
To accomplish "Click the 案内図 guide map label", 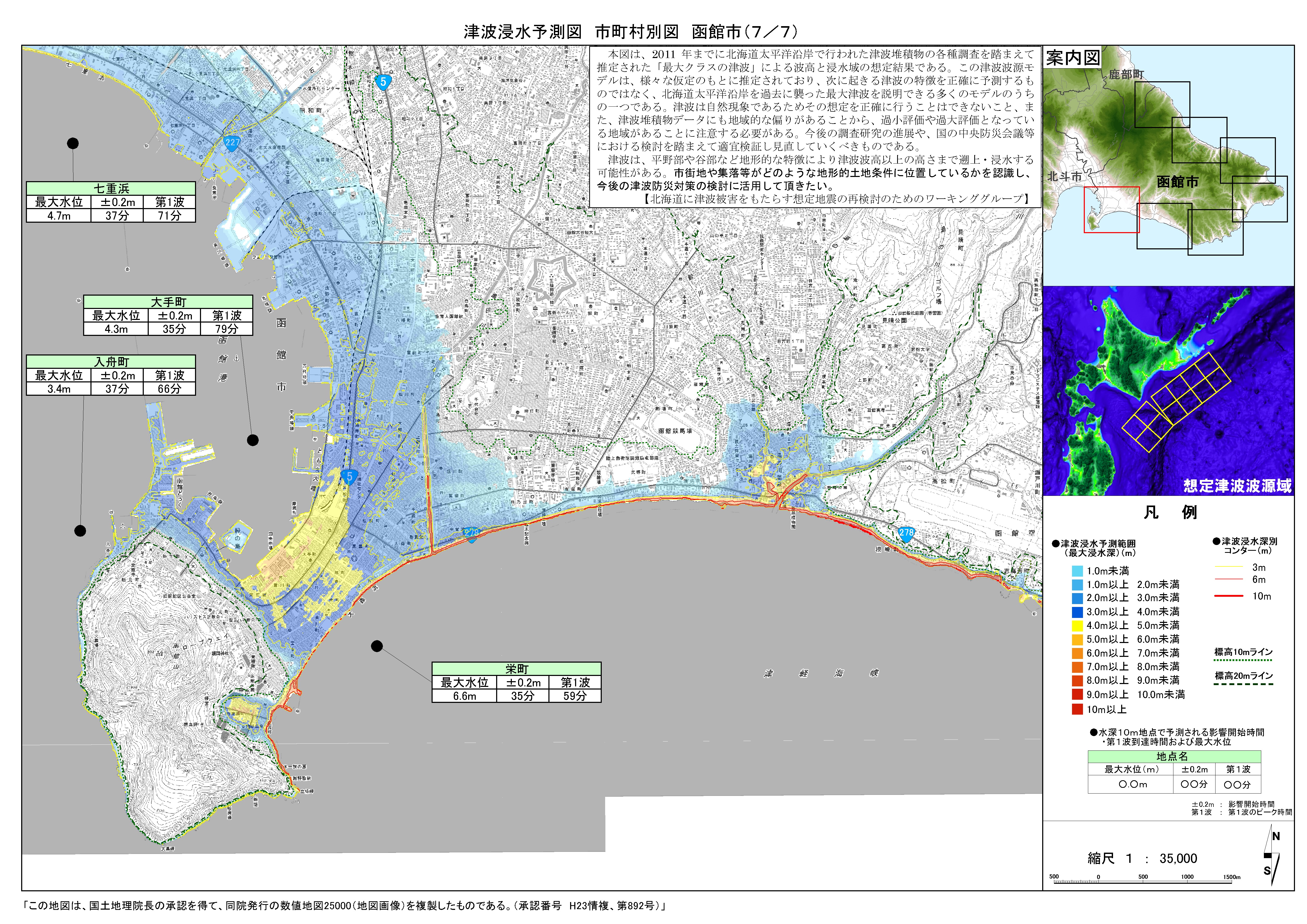I will pyautogui.click(x=1073, y=58).
